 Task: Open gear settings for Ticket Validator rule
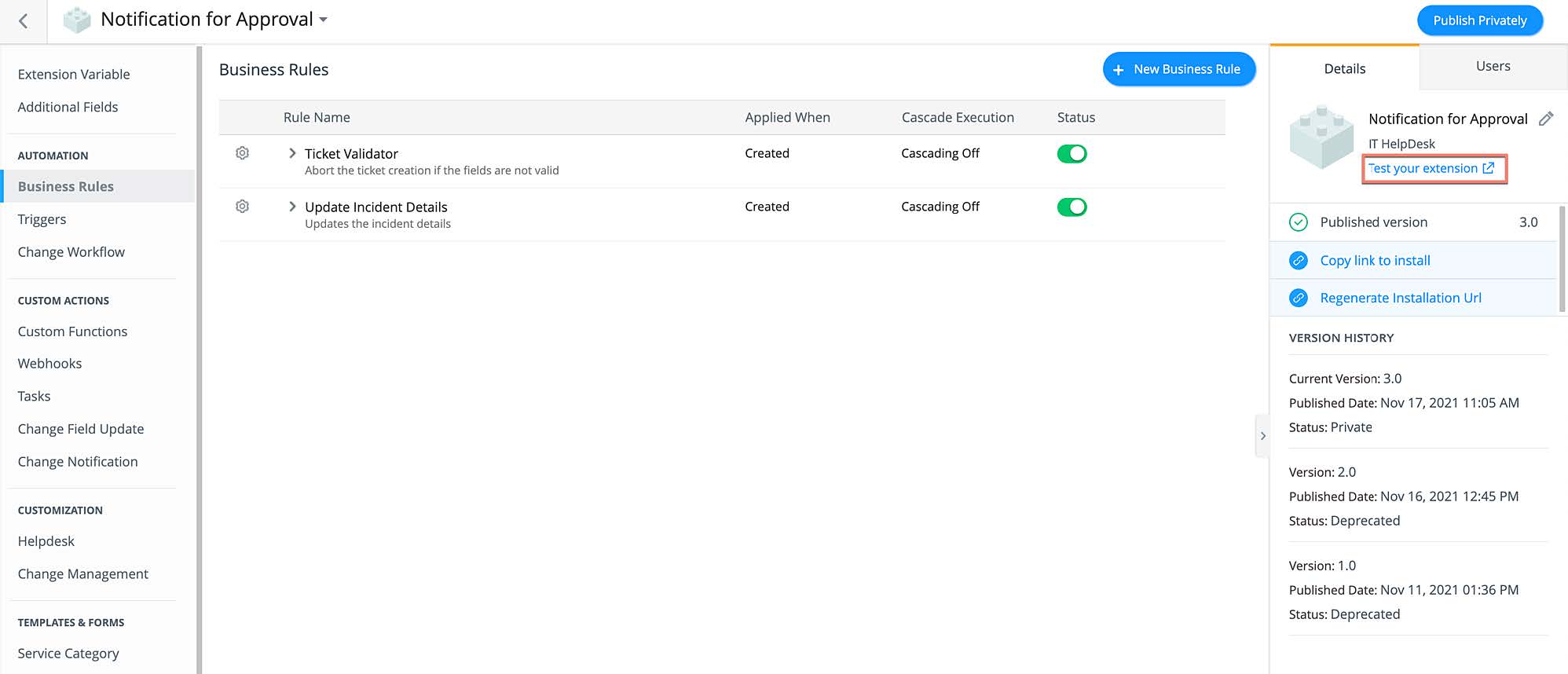coord(243,153)
